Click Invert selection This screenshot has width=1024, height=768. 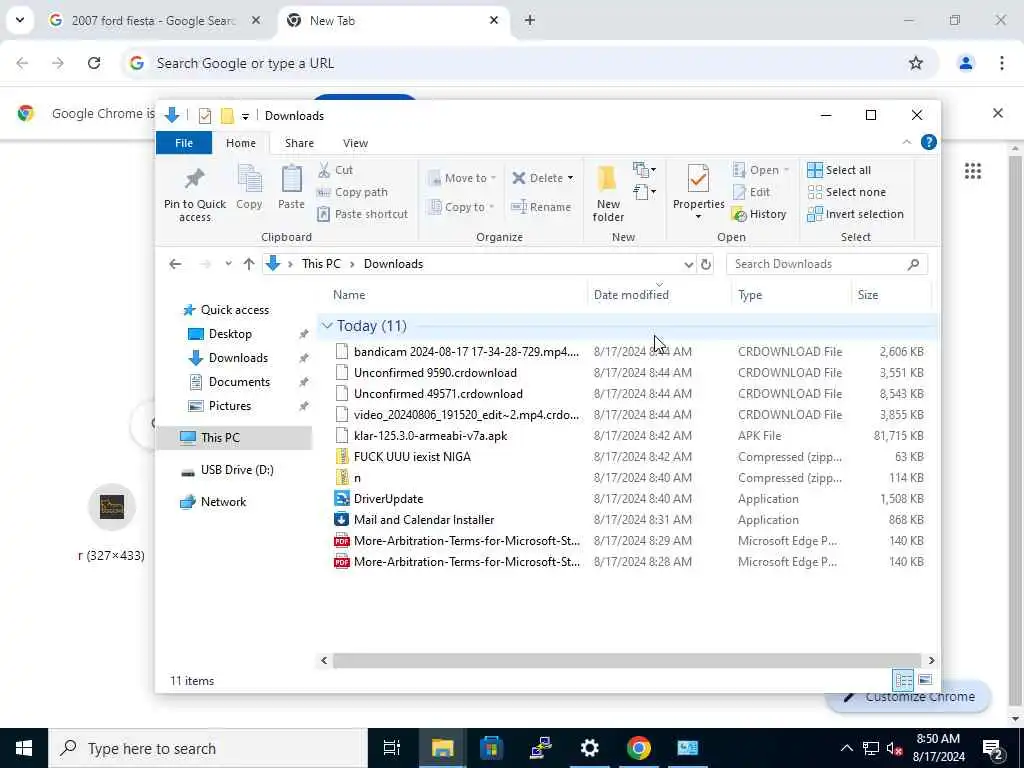[856, 214]
